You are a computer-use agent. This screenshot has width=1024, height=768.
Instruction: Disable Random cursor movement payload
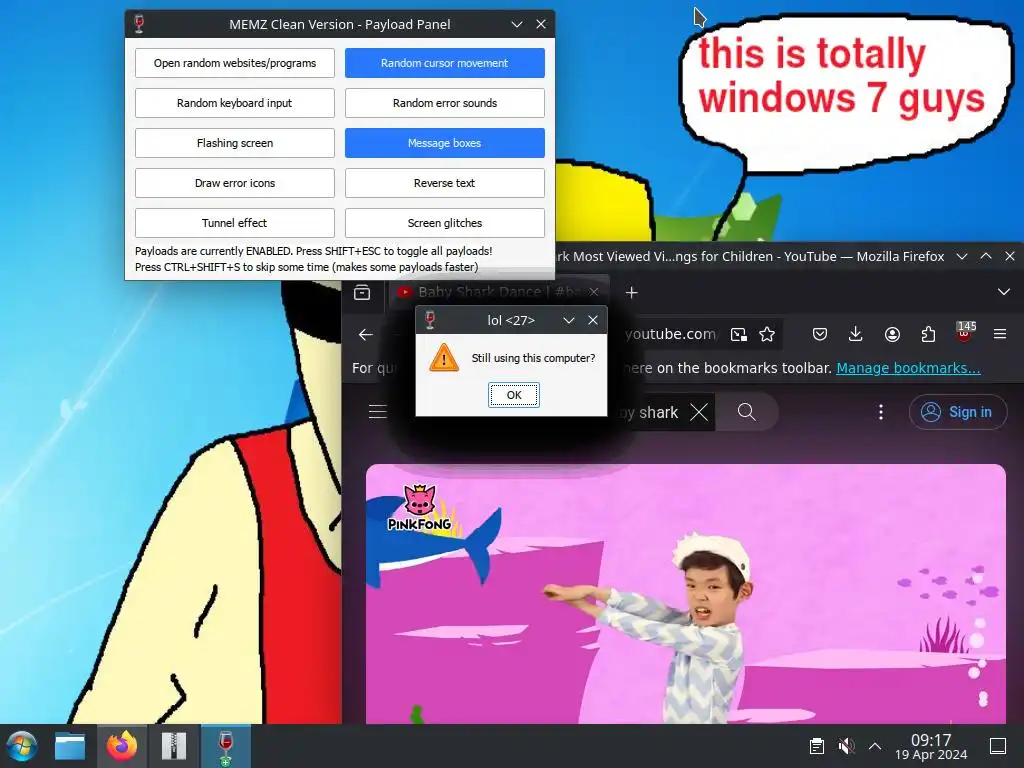click(x=445, y=63)
